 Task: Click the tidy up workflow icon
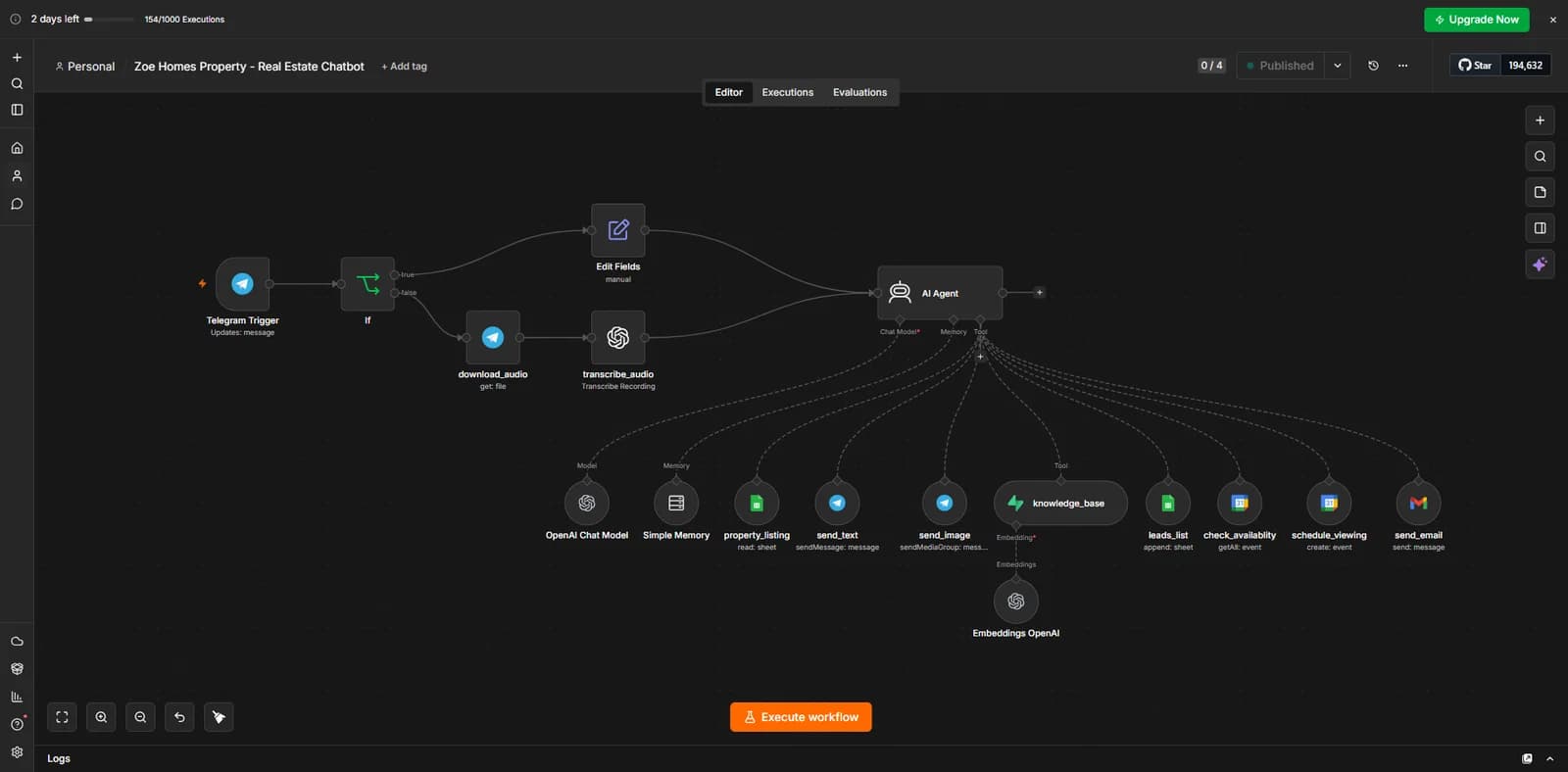219,717
